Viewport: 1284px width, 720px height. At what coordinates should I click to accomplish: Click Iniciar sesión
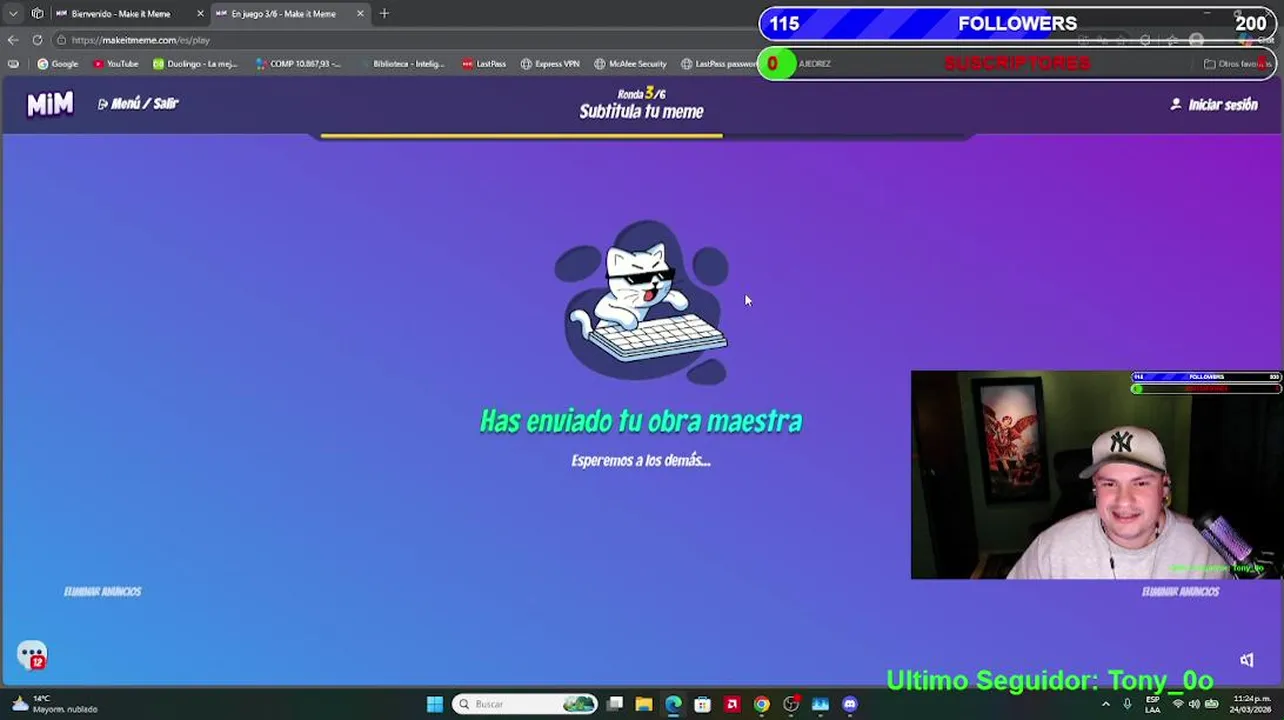tap(1214, 104)
